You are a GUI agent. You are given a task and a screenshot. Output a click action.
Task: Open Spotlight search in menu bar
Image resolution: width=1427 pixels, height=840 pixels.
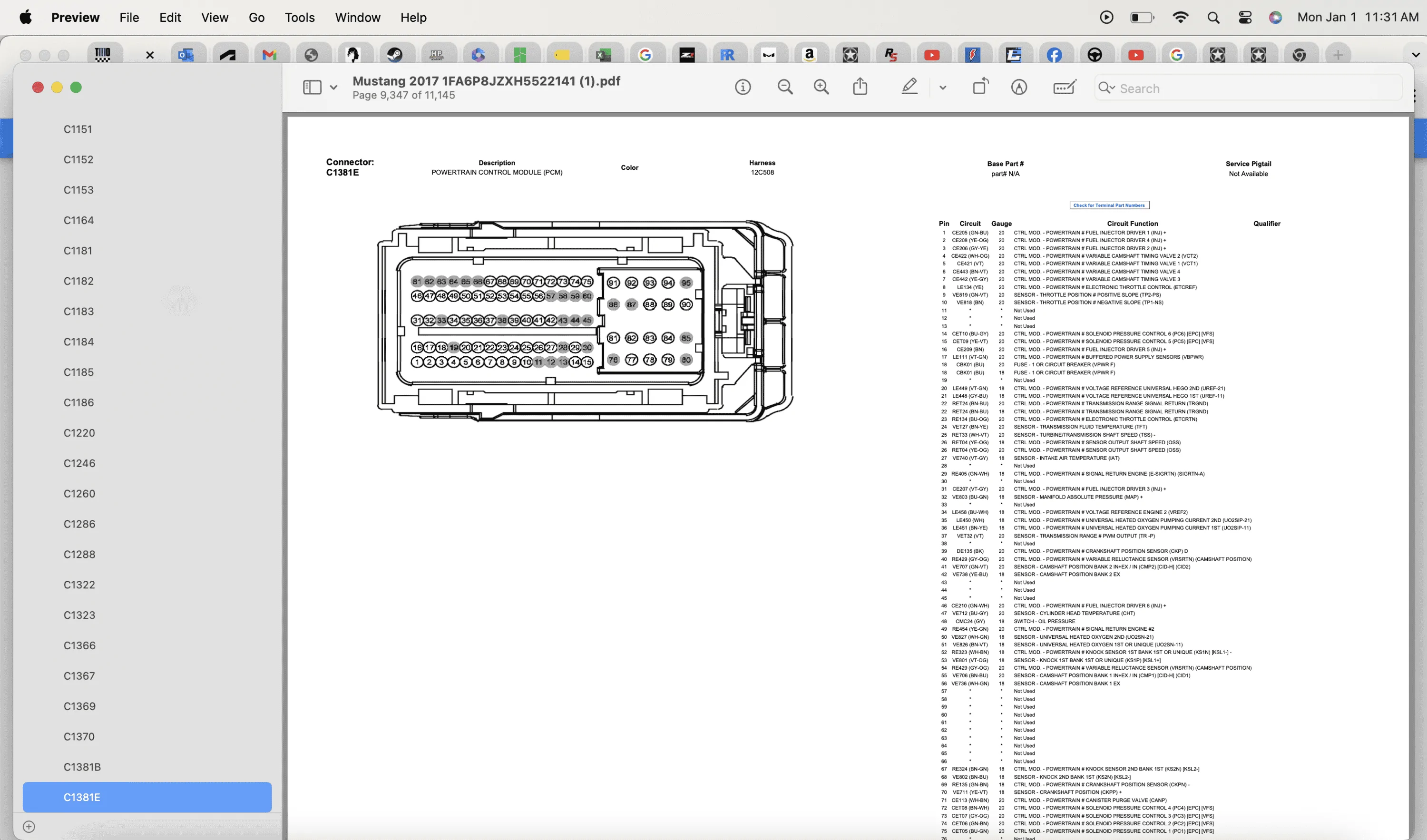click(x=1213, y=18)
